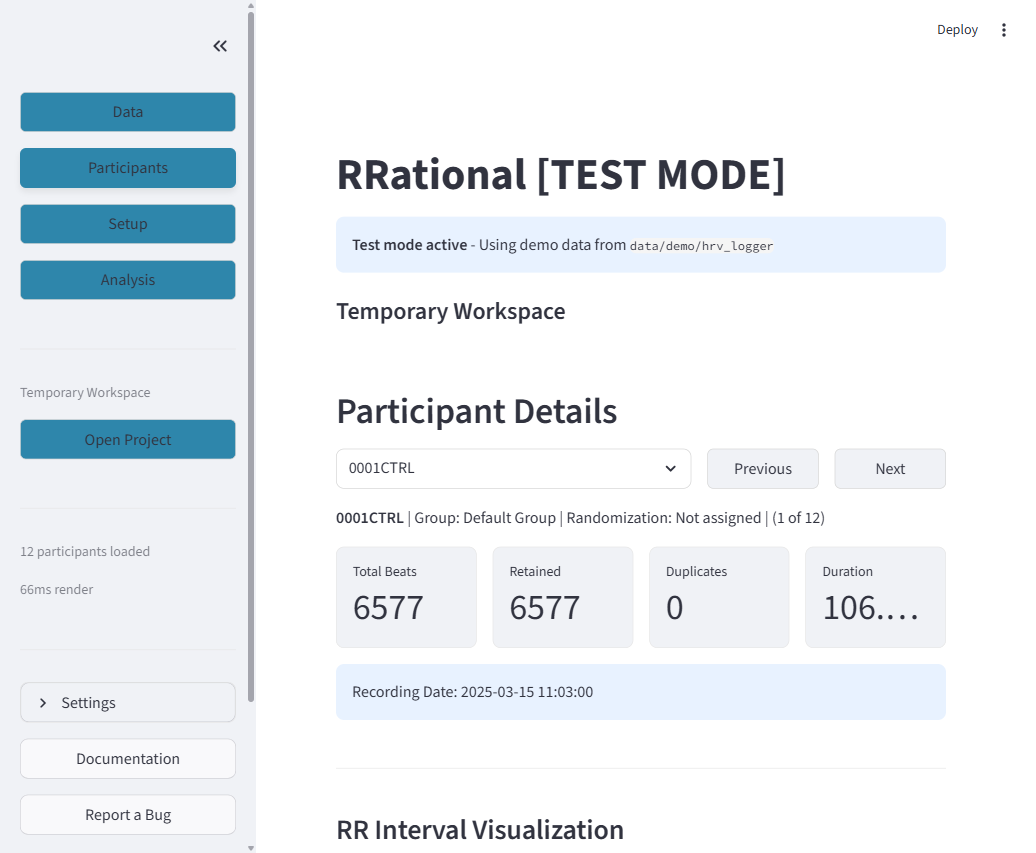Click the Test mode active notice
This screenshot has height=853, width=1036.
(640, 244)
